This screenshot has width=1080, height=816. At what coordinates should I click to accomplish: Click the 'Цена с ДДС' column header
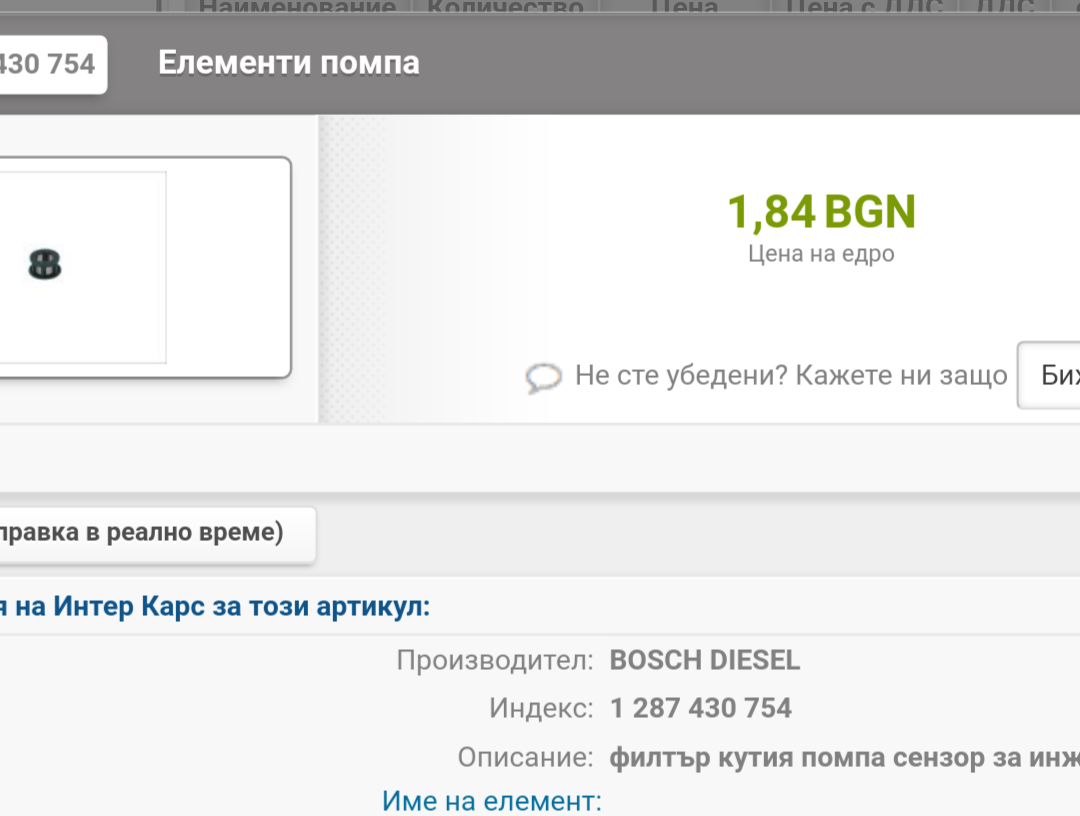(864, 8)
